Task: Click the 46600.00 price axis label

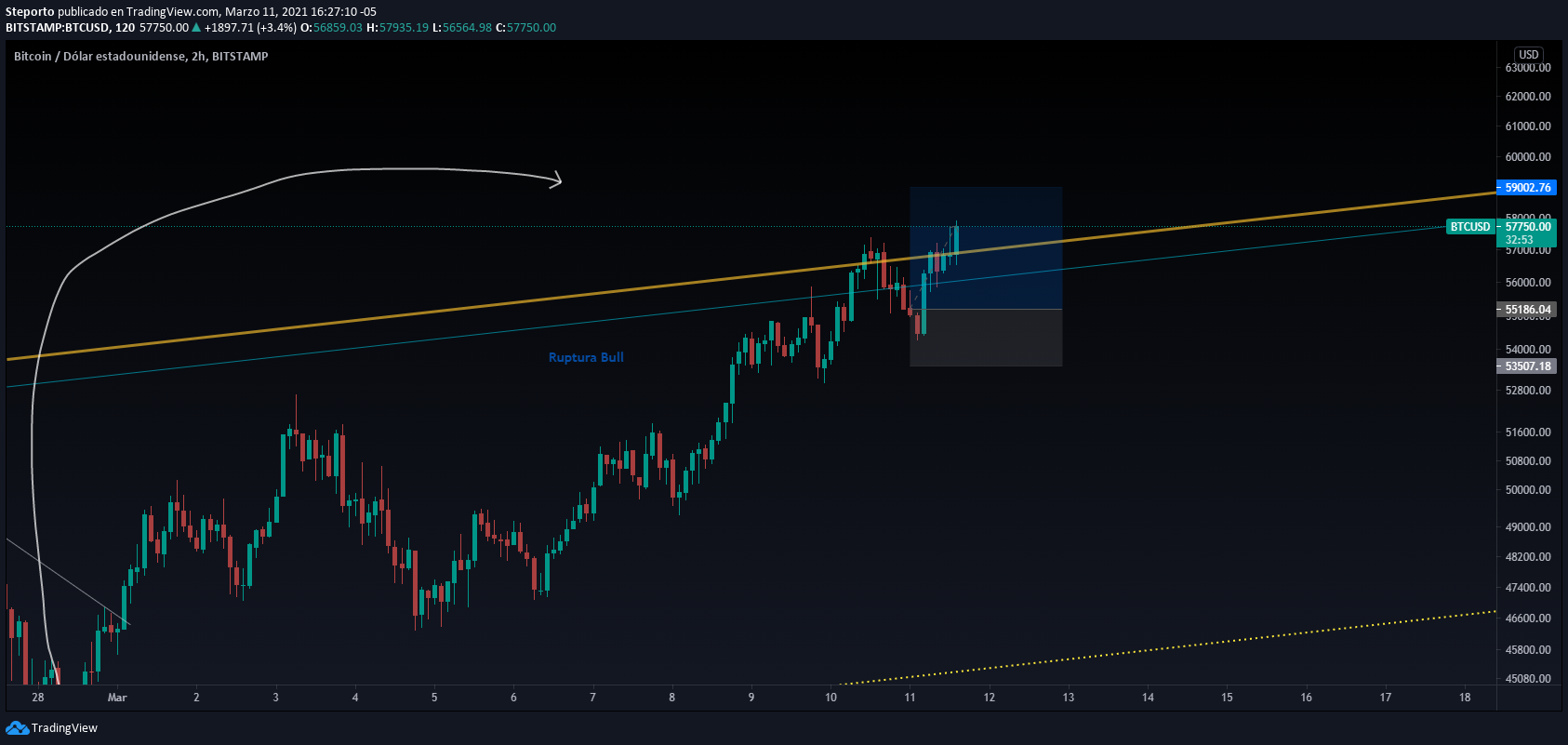Action: coord(1528,619)
